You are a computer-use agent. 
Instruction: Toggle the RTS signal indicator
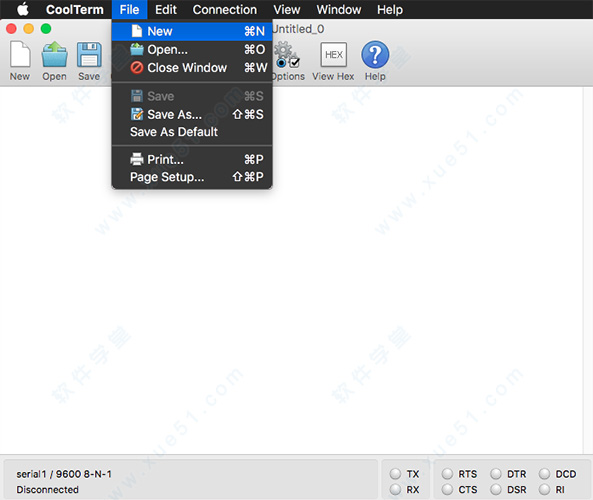447,474
